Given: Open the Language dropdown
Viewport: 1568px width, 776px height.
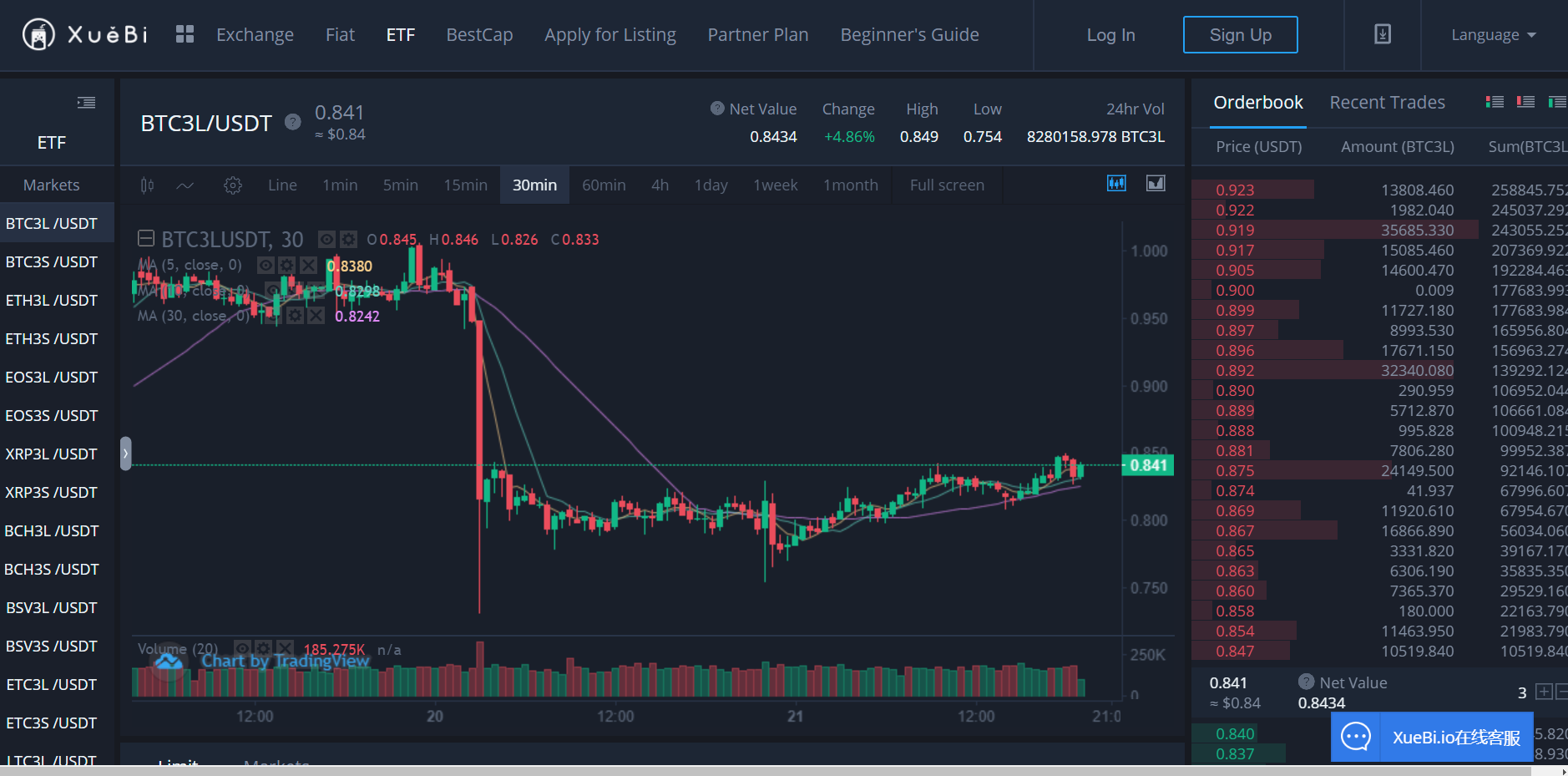Looking at the screenshot, I should (1492, 35).
